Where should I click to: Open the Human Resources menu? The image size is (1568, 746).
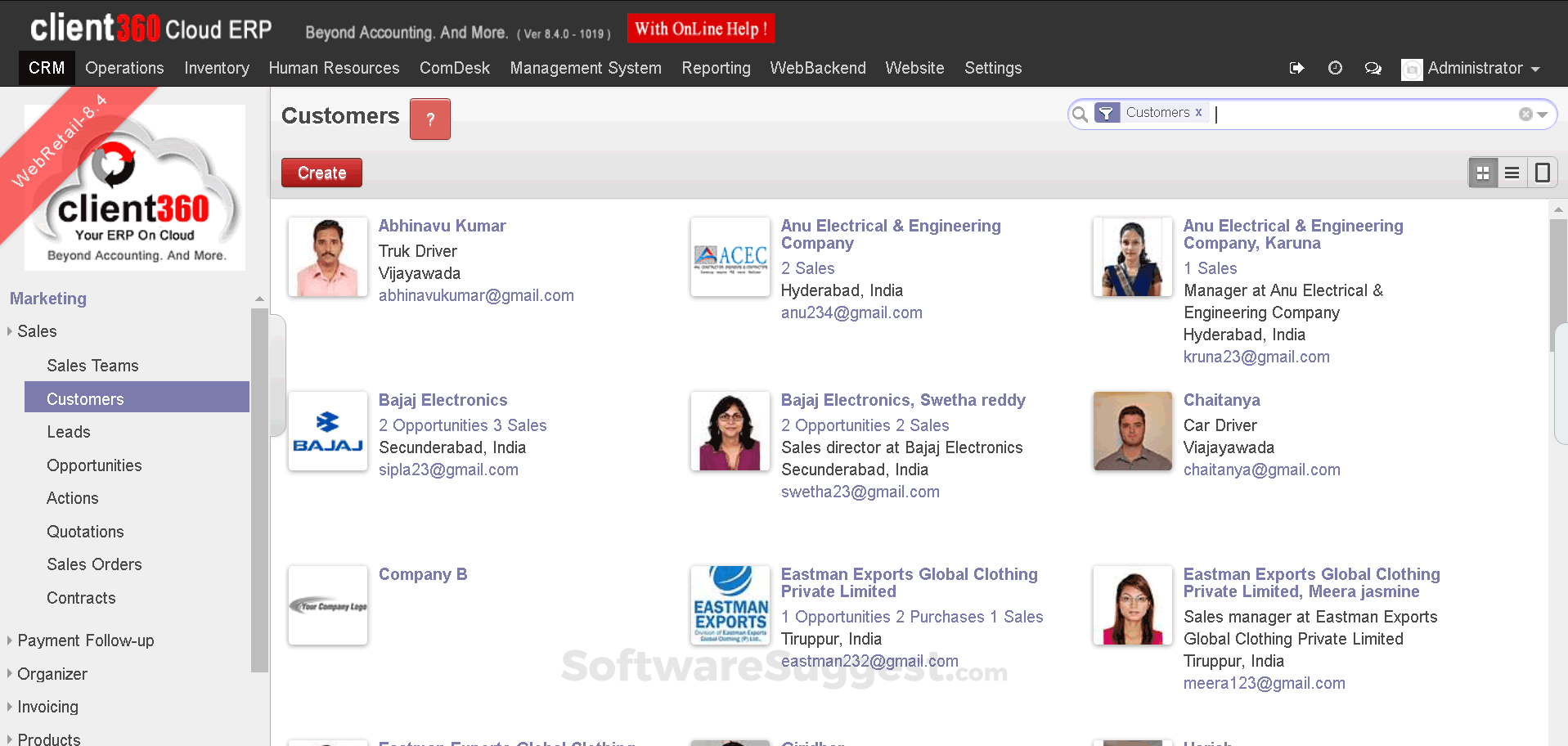pos(334,68)
